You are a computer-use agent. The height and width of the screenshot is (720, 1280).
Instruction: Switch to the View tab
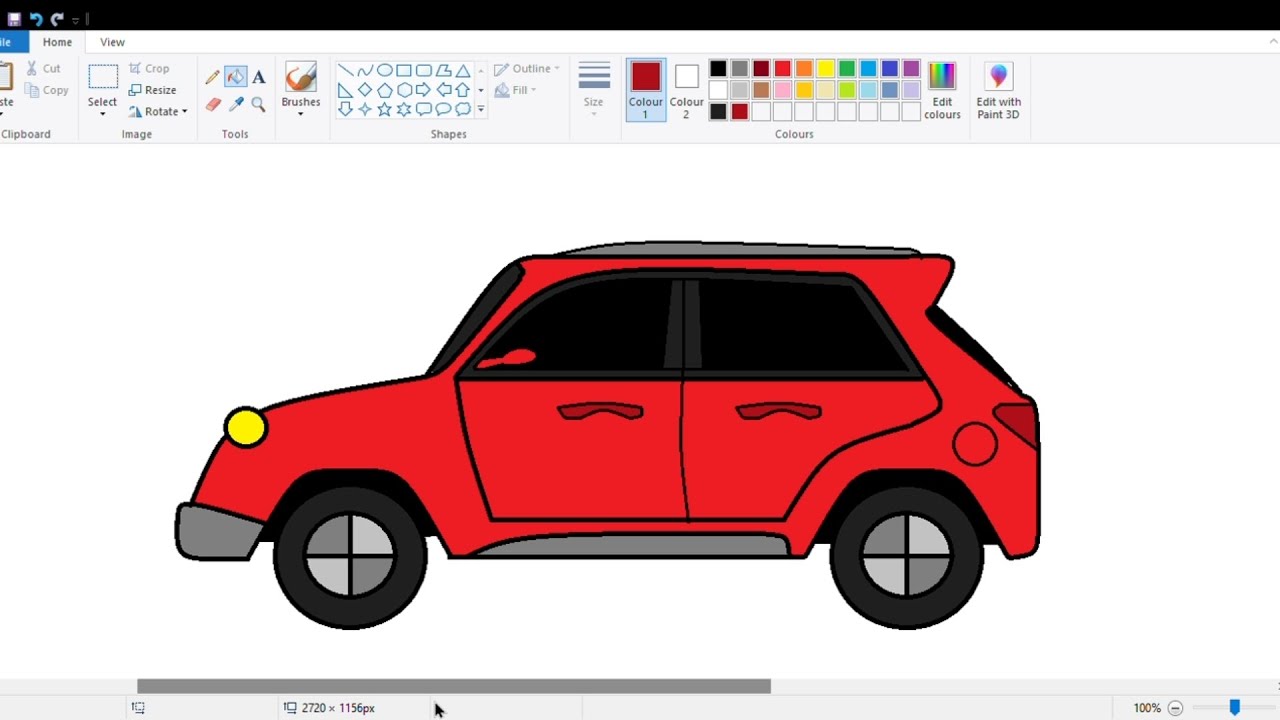(112, 42)
